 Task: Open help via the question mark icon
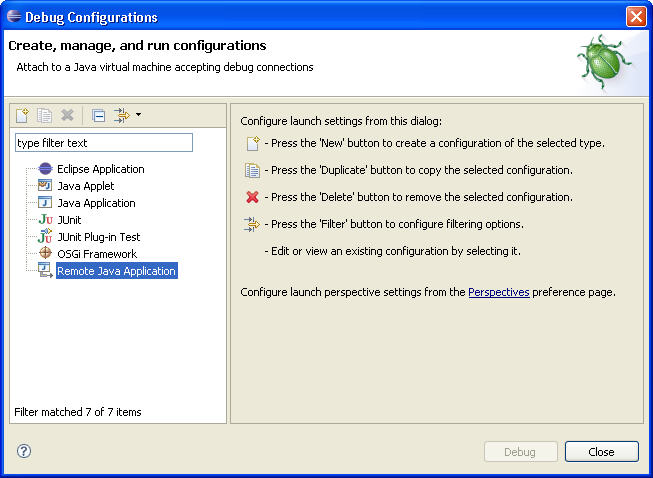tap(24, 451)
